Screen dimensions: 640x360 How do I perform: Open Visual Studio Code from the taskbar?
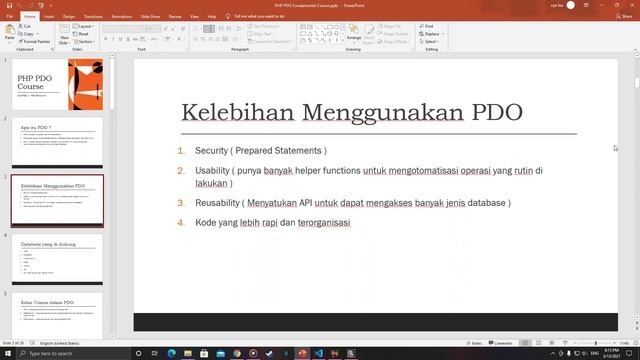point(318,353)
